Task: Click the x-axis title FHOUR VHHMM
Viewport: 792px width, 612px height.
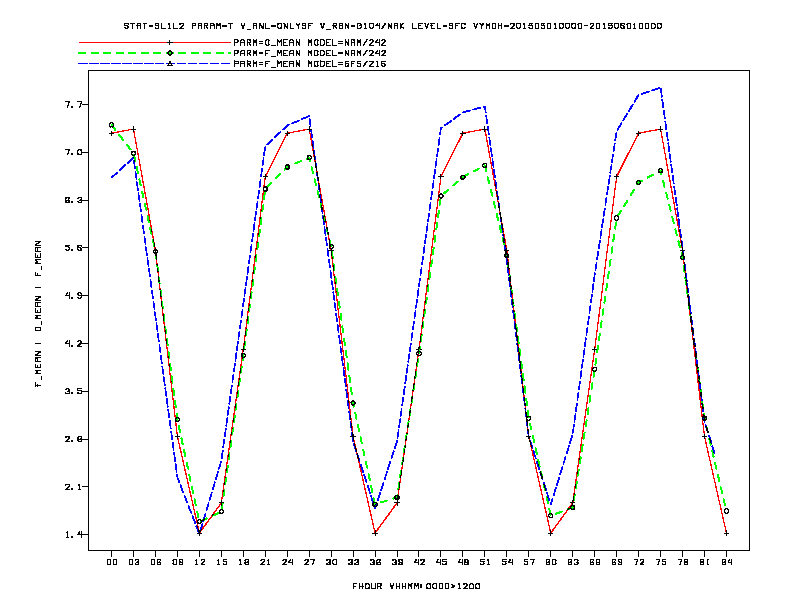Action: click(416, 586)
